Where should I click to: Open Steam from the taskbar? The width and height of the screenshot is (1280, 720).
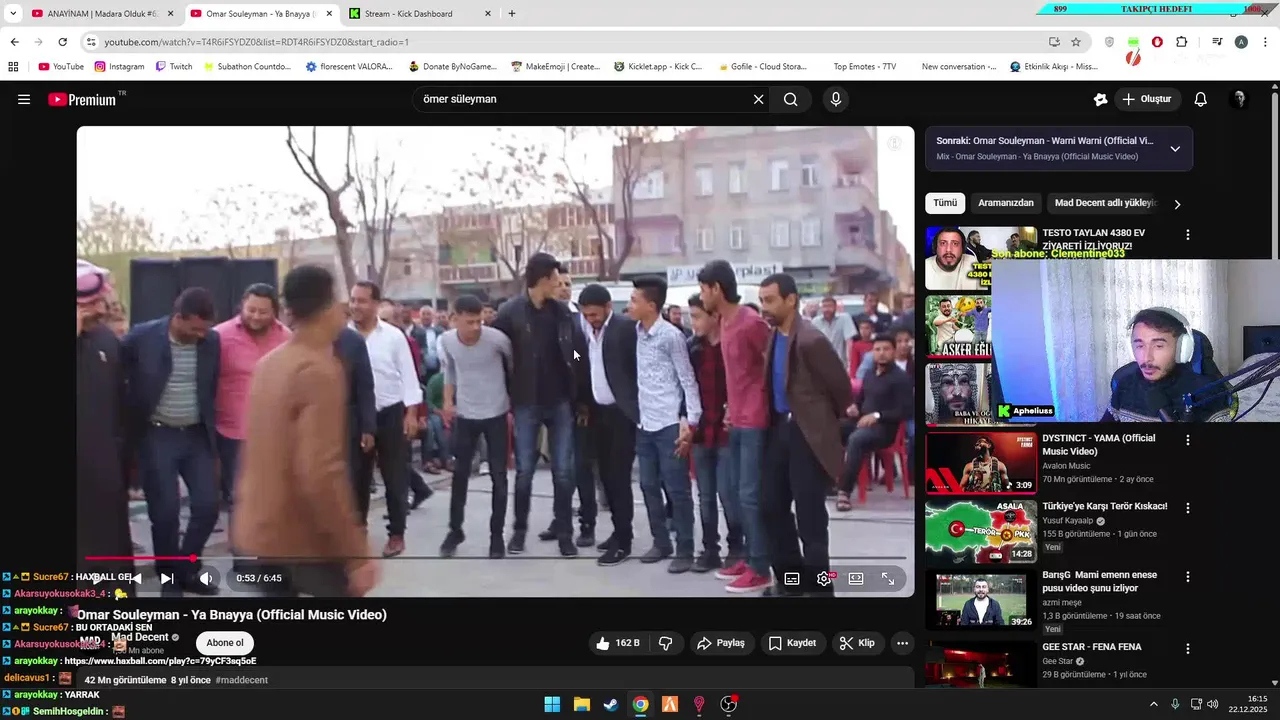tap(610, 704)
